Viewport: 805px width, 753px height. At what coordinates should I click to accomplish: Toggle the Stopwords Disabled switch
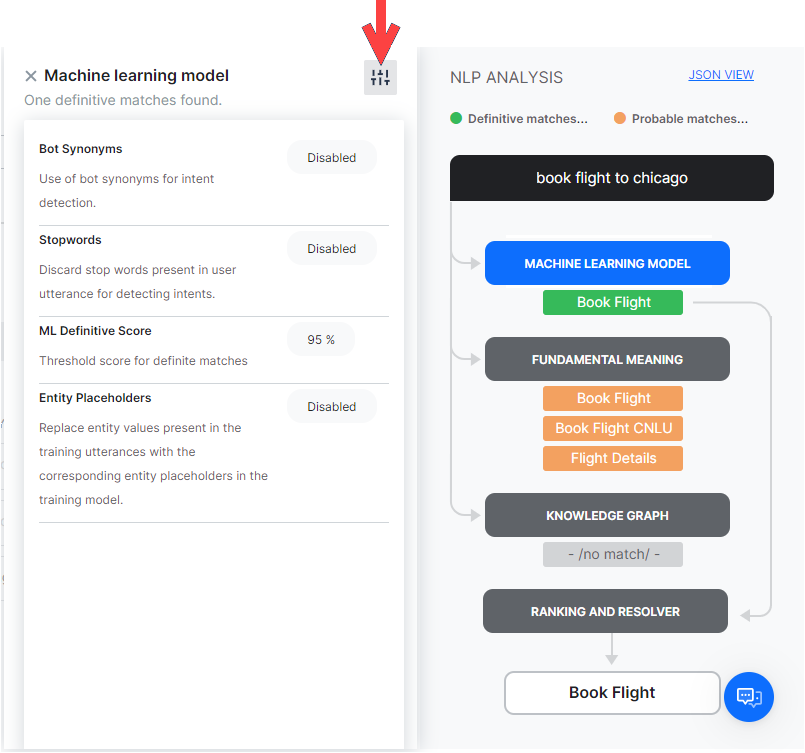pyautogui.click(x=331, y=249)
